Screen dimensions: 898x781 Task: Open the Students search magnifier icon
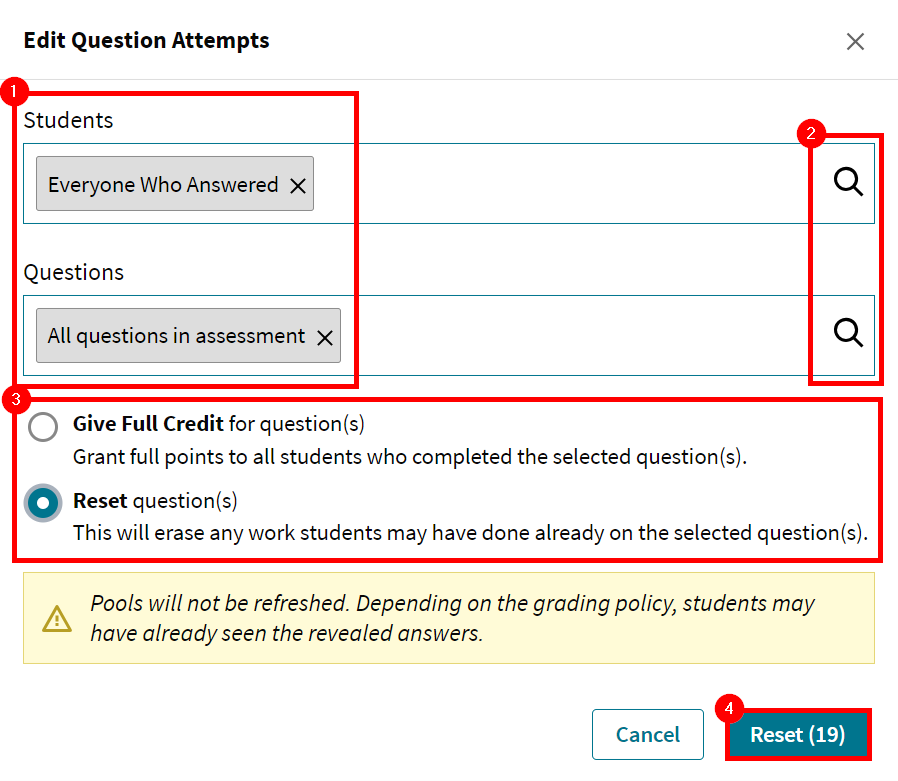[x=847, y=182]
